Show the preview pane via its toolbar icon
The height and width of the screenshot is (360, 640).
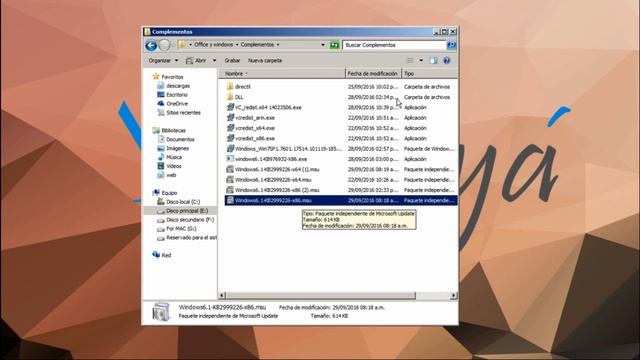[x=433, y=60]
